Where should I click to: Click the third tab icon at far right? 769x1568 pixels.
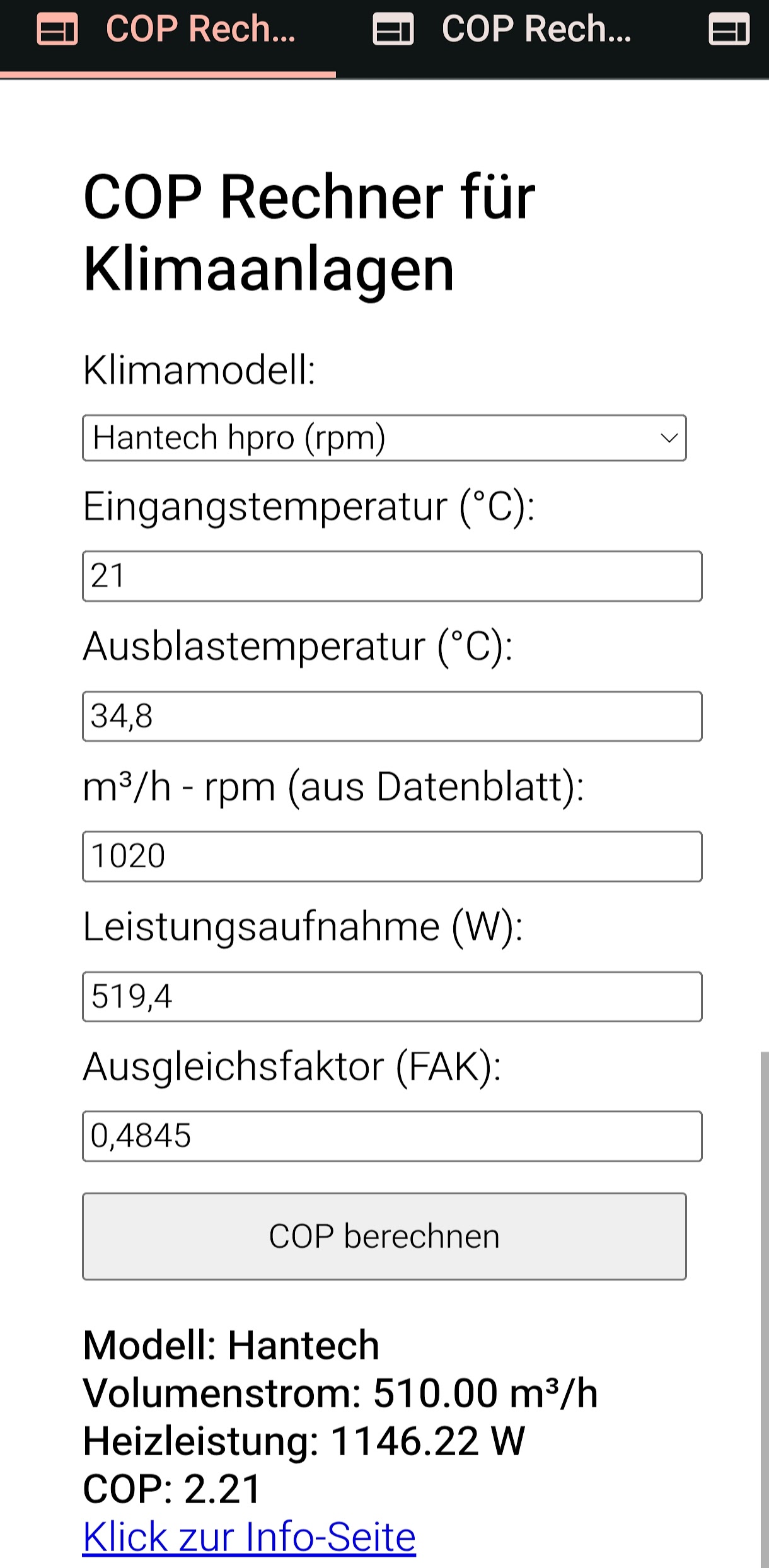(x=729, y=30)
